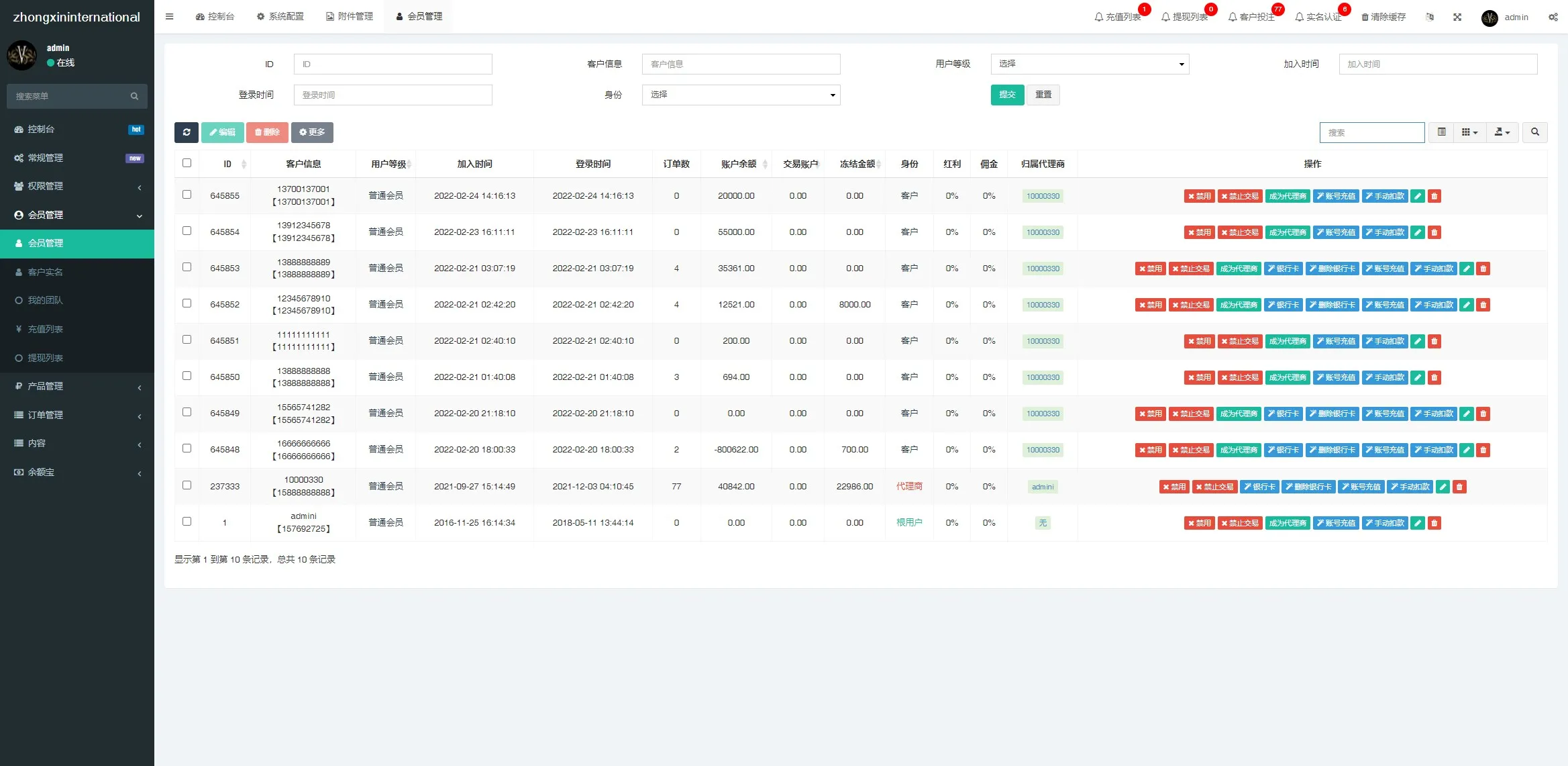Click the refresh table icon button
1568x766 pixels.
click(187, 132)
